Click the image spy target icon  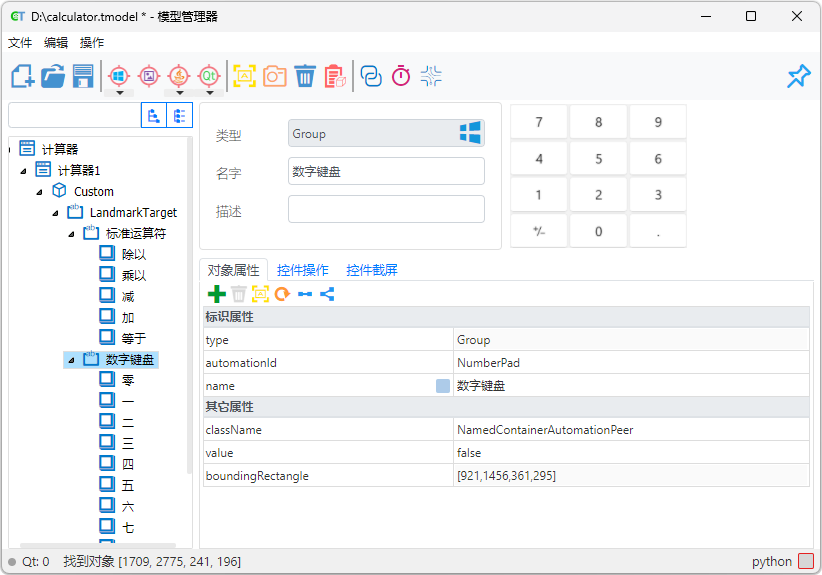149,77
